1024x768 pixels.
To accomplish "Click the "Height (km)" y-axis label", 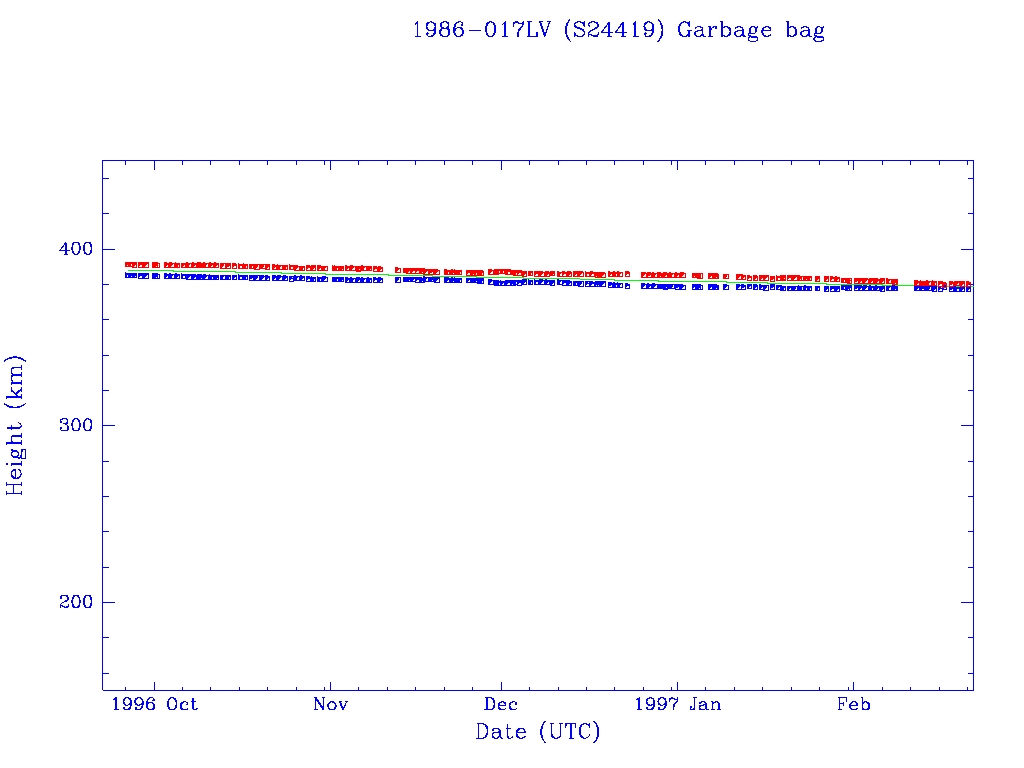I will coord(16,425).
